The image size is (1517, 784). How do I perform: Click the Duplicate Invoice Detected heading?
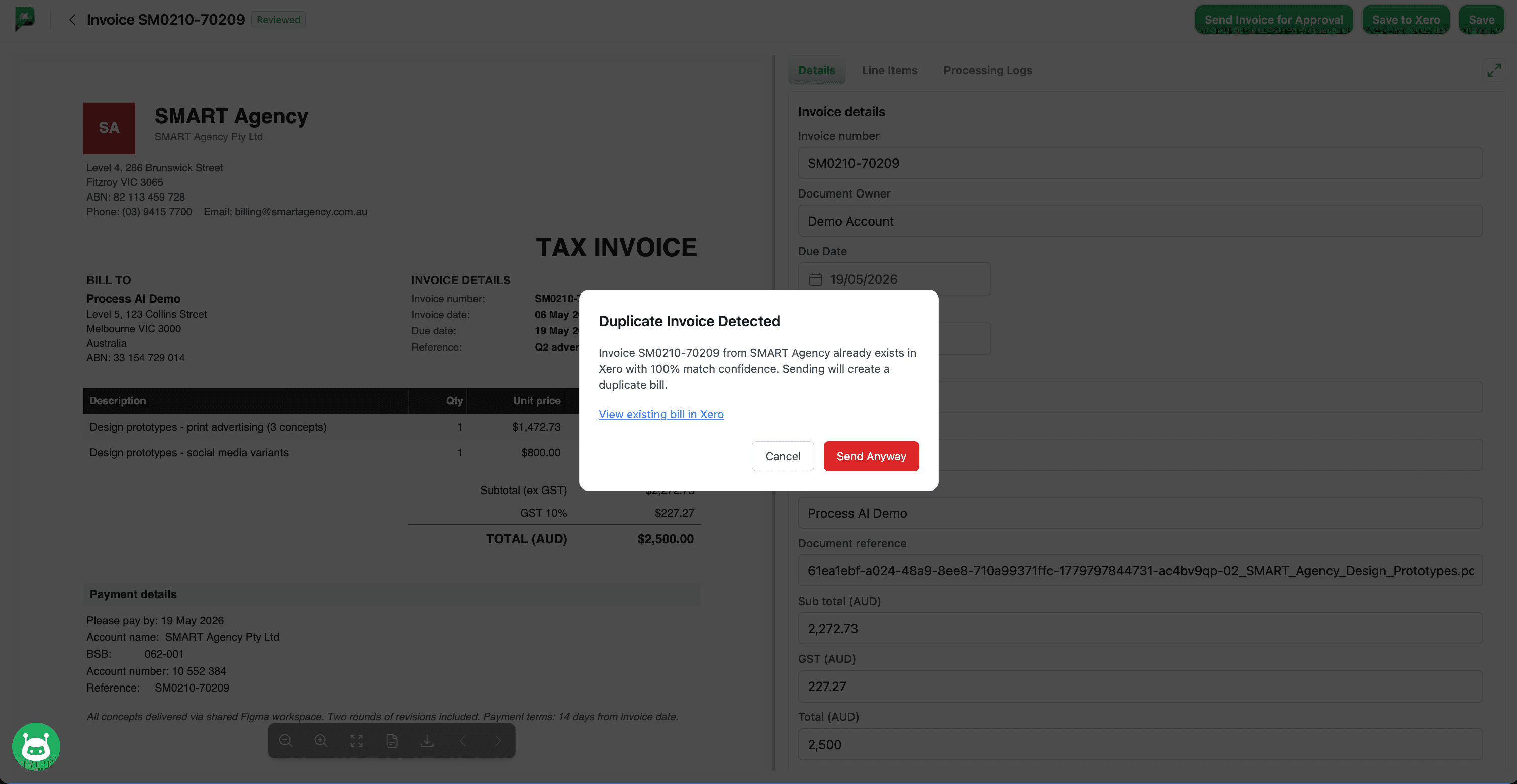(x=689, y=321)
